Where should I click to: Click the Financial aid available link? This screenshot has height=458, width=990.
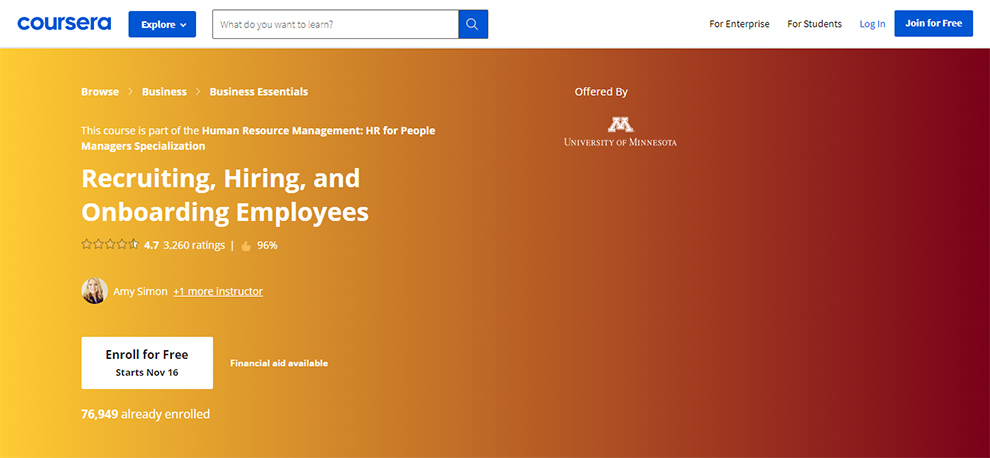tap(279, 363)
